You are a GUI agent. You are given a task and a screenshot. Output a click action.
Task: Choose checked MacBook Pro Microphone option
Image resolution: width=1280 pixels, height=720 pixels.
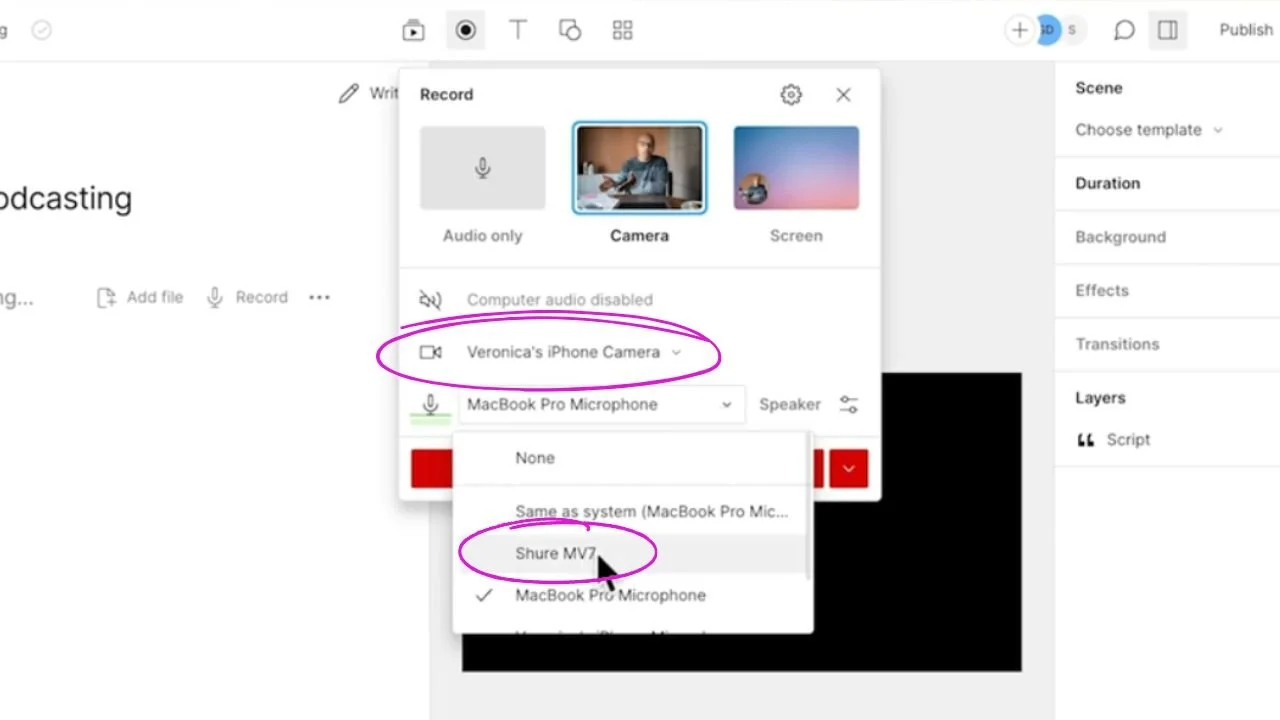click(x=631, y=595)
